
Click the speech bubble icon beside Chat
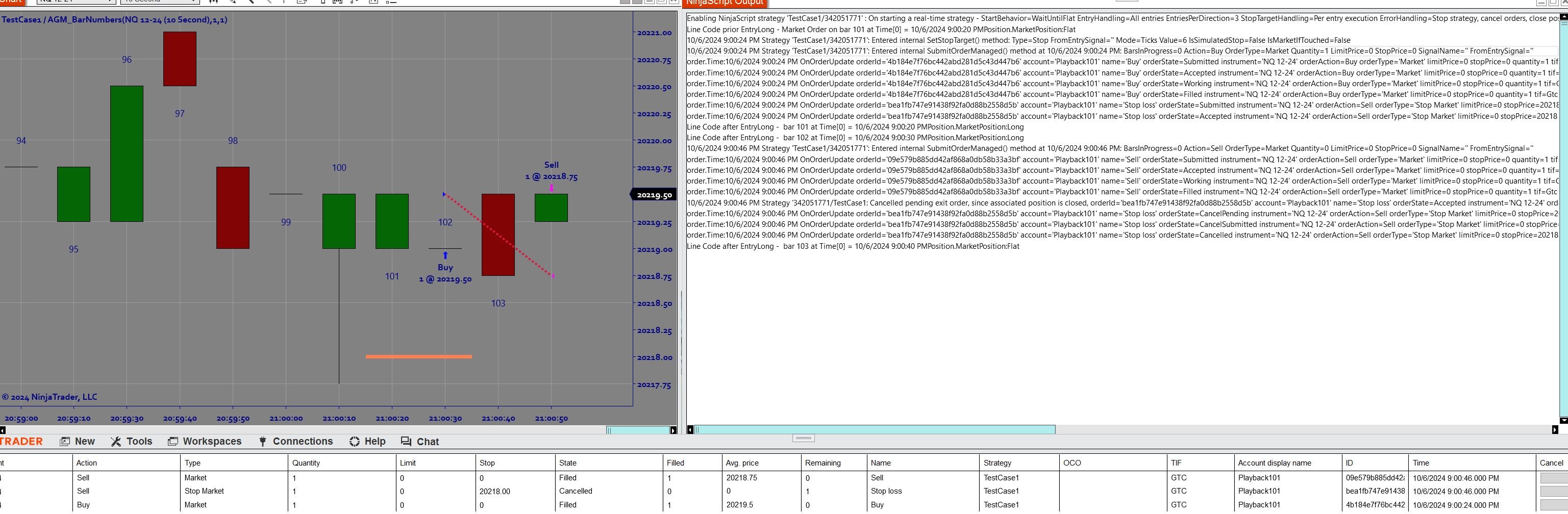click(x=404, y=442)
